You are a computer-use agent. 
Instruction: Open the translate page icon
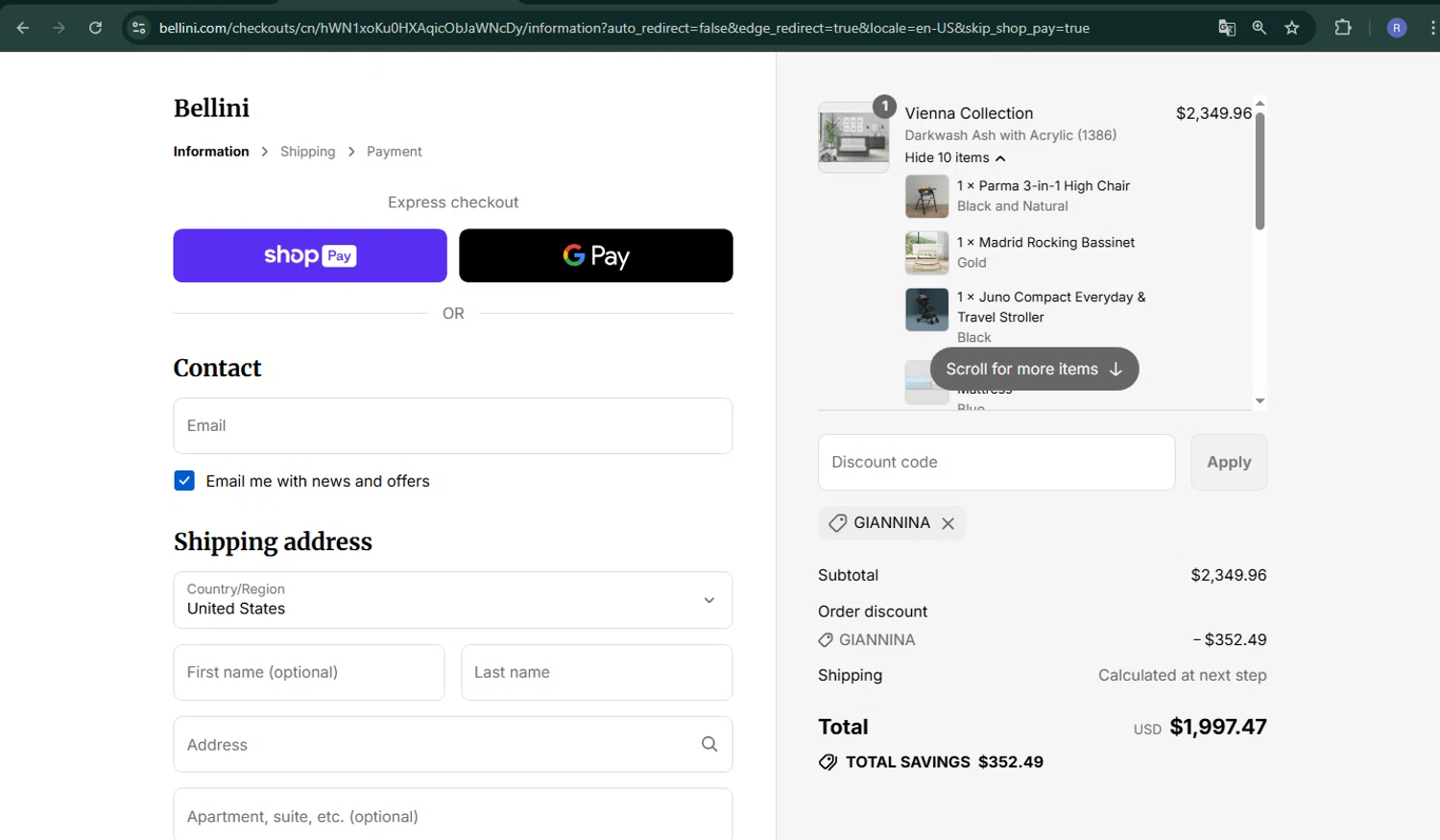pos(1227,28)
